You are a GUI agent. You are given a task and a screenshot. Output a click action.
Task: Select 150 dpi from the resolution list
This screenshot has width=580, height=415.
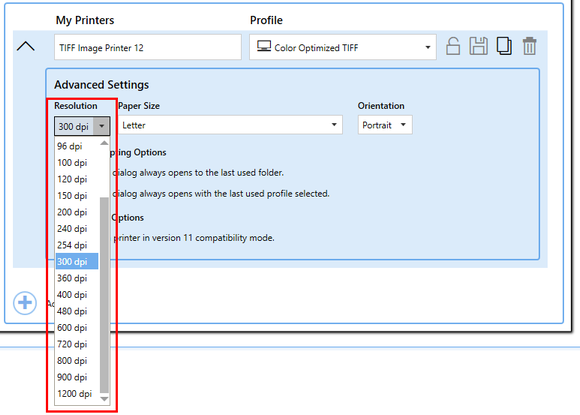[x=77, y=196]
